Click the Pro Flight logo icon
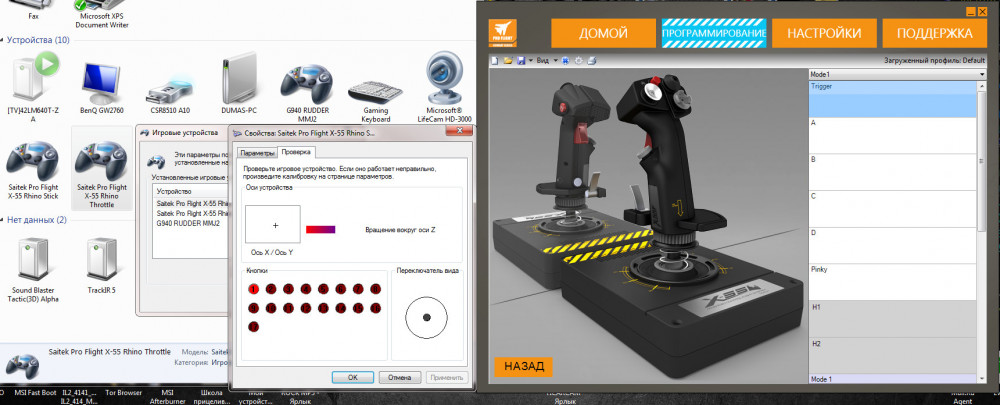The height and width of the screenshot is (405, 1000). tap(503, 33)
